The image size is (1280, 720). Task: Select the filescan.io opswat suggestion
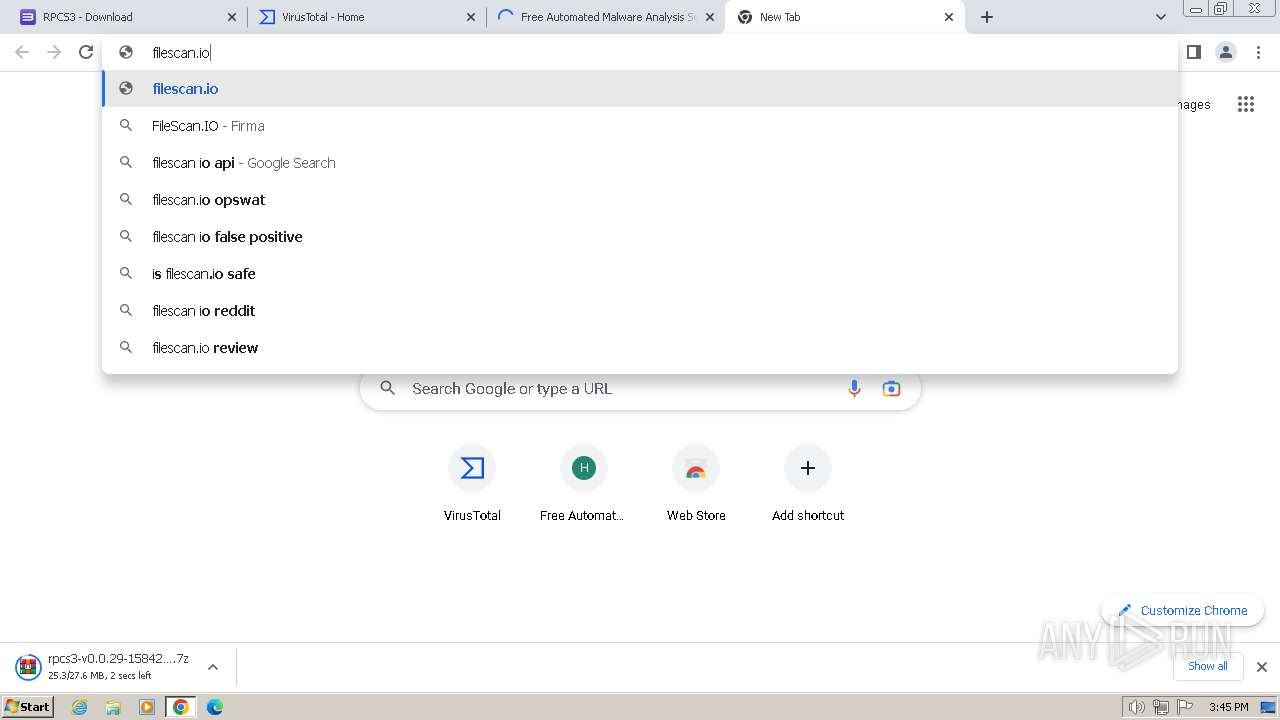tap(640, 200)
